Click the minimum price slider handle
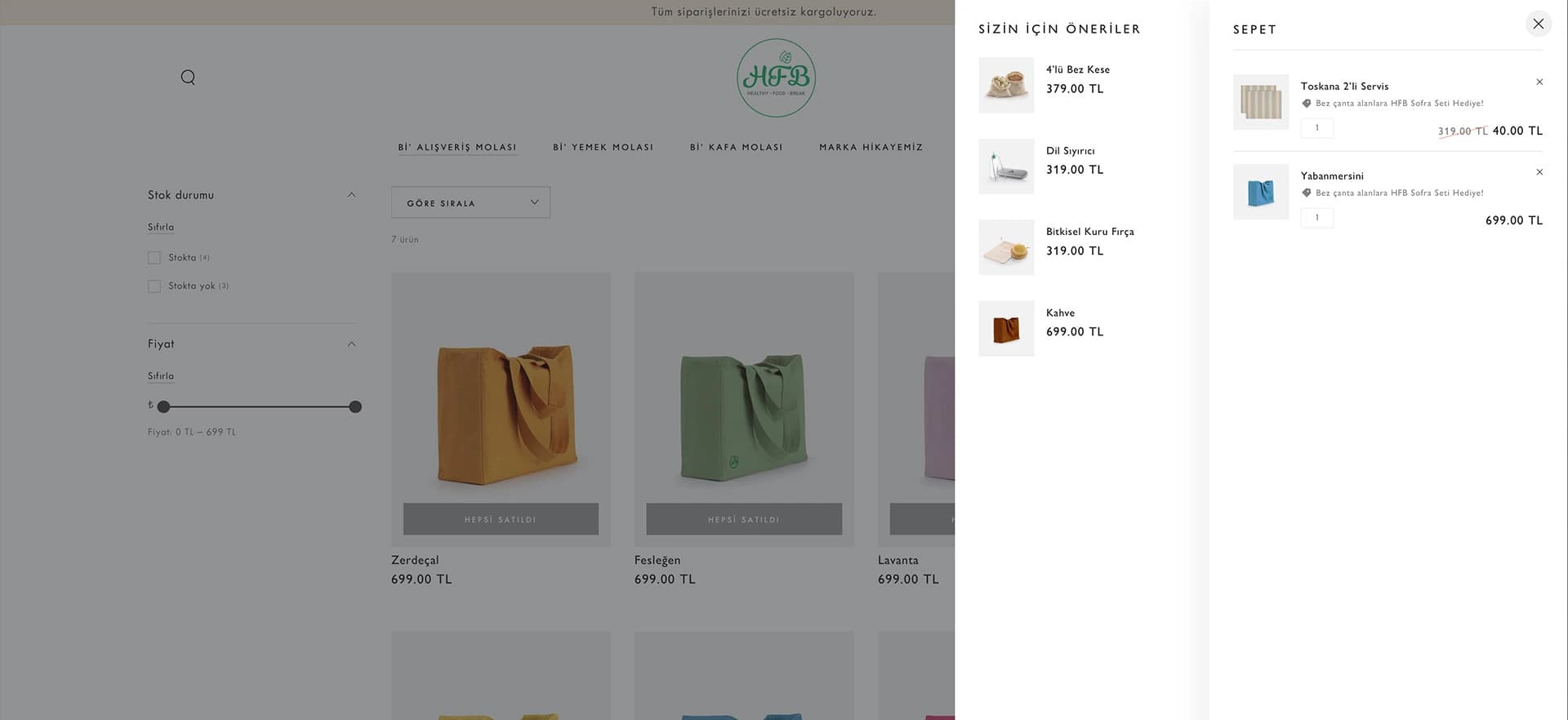The height and width of the screenshot is (720, 1568). (x=163, y=407)
